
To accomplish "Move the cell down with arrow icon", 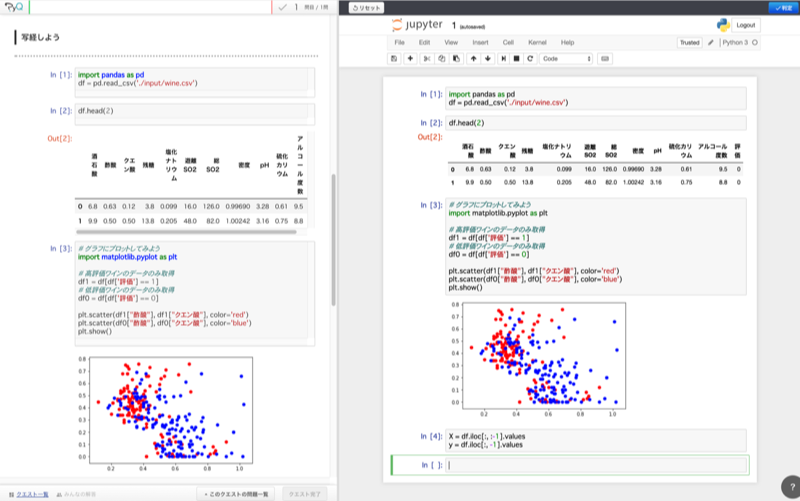I will click(x=487, y=59).
